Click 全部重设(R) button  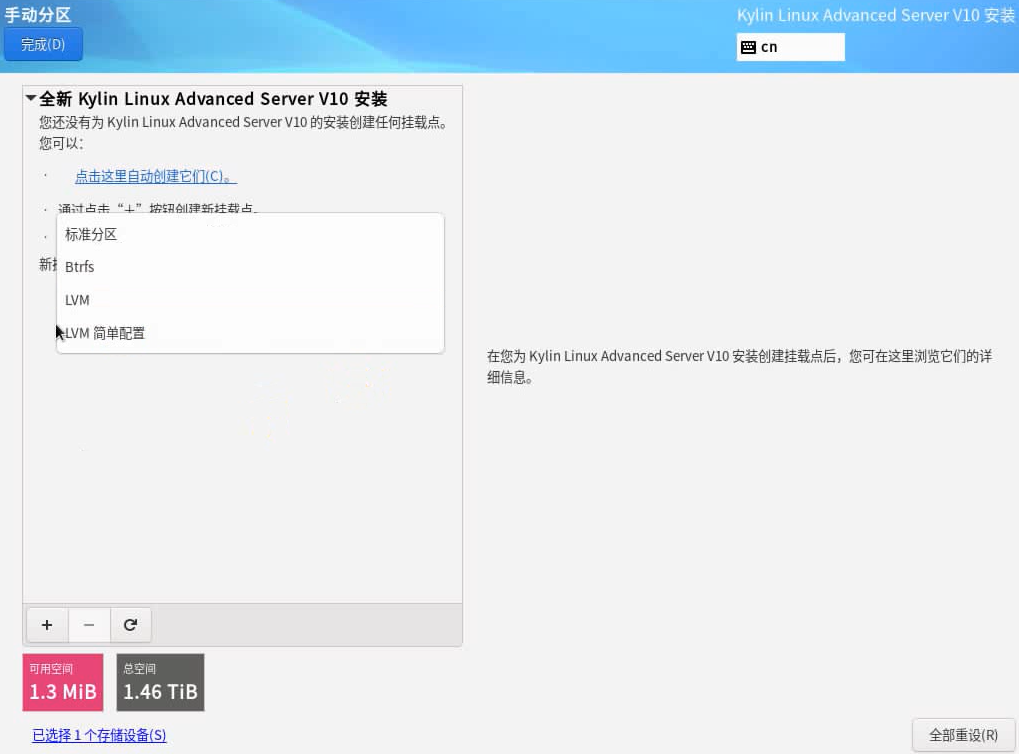[x=963, y=735]
